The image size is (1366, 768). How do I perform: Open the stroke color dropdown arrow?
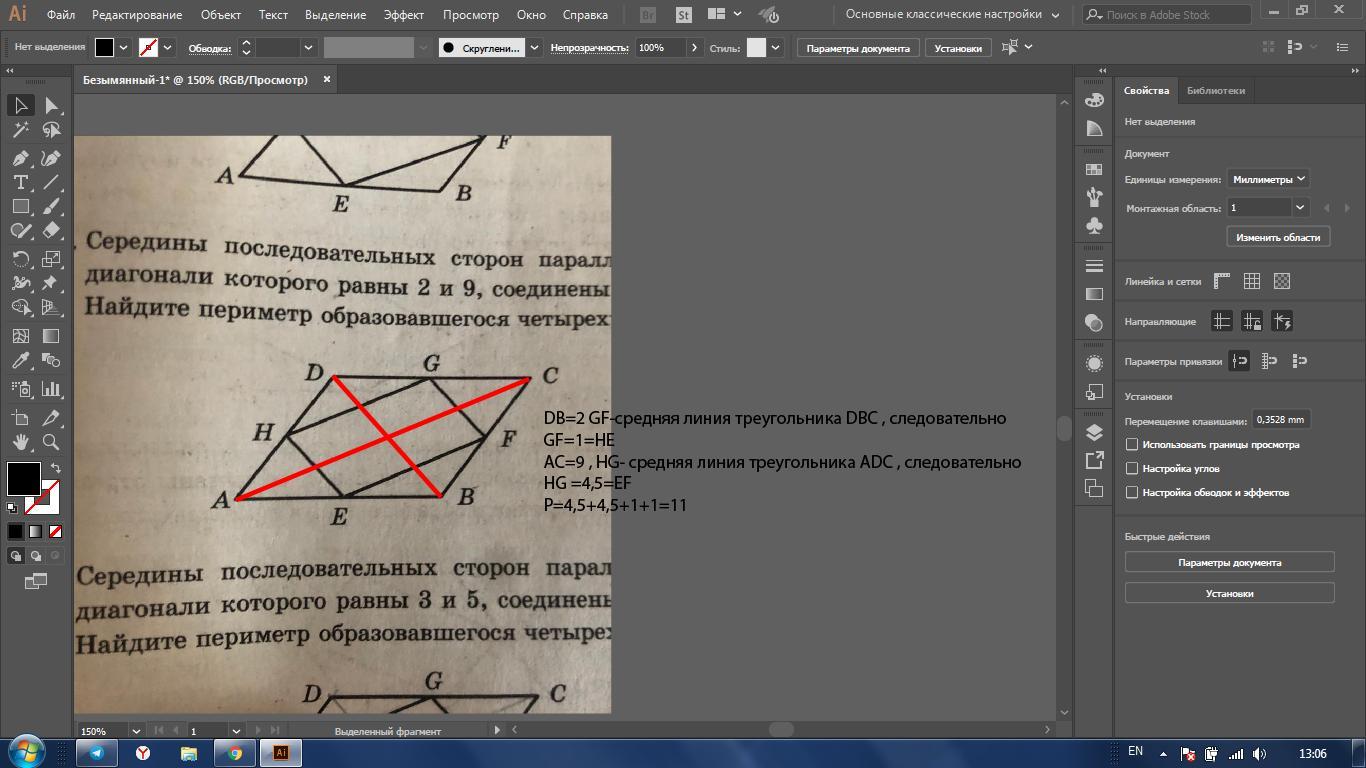[168, 47]
